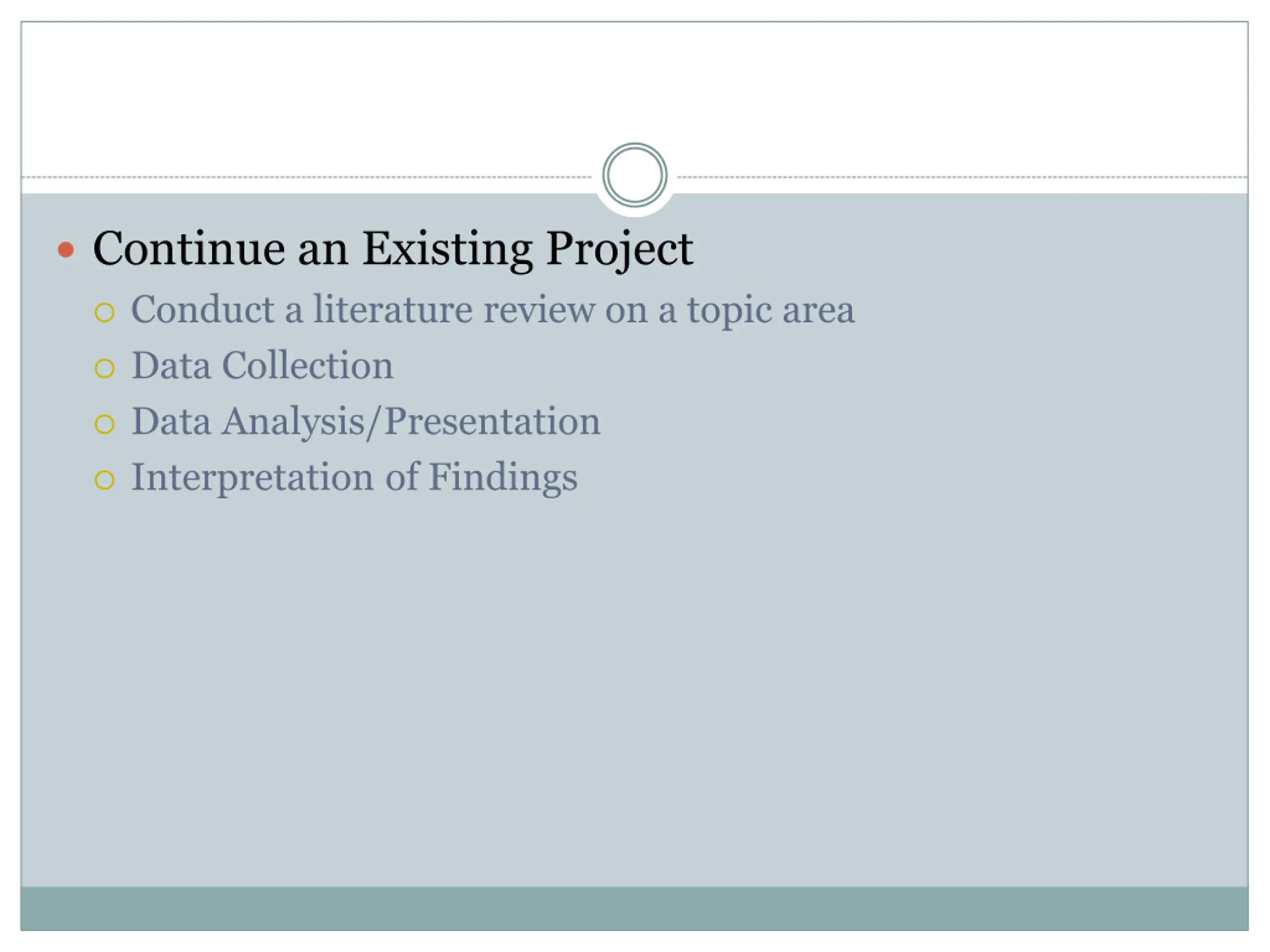The image size is (1270, 952).
Task: Select the ring bullet beside Interpretation of Findings
Action: [x=105, y=480]
